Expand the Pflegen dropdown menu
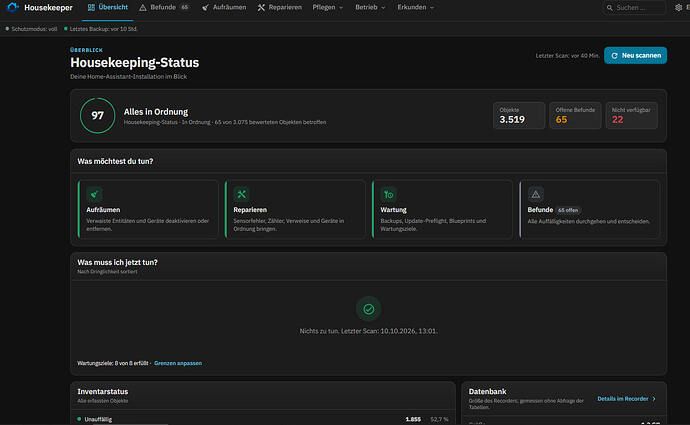 tap(327, 7)
